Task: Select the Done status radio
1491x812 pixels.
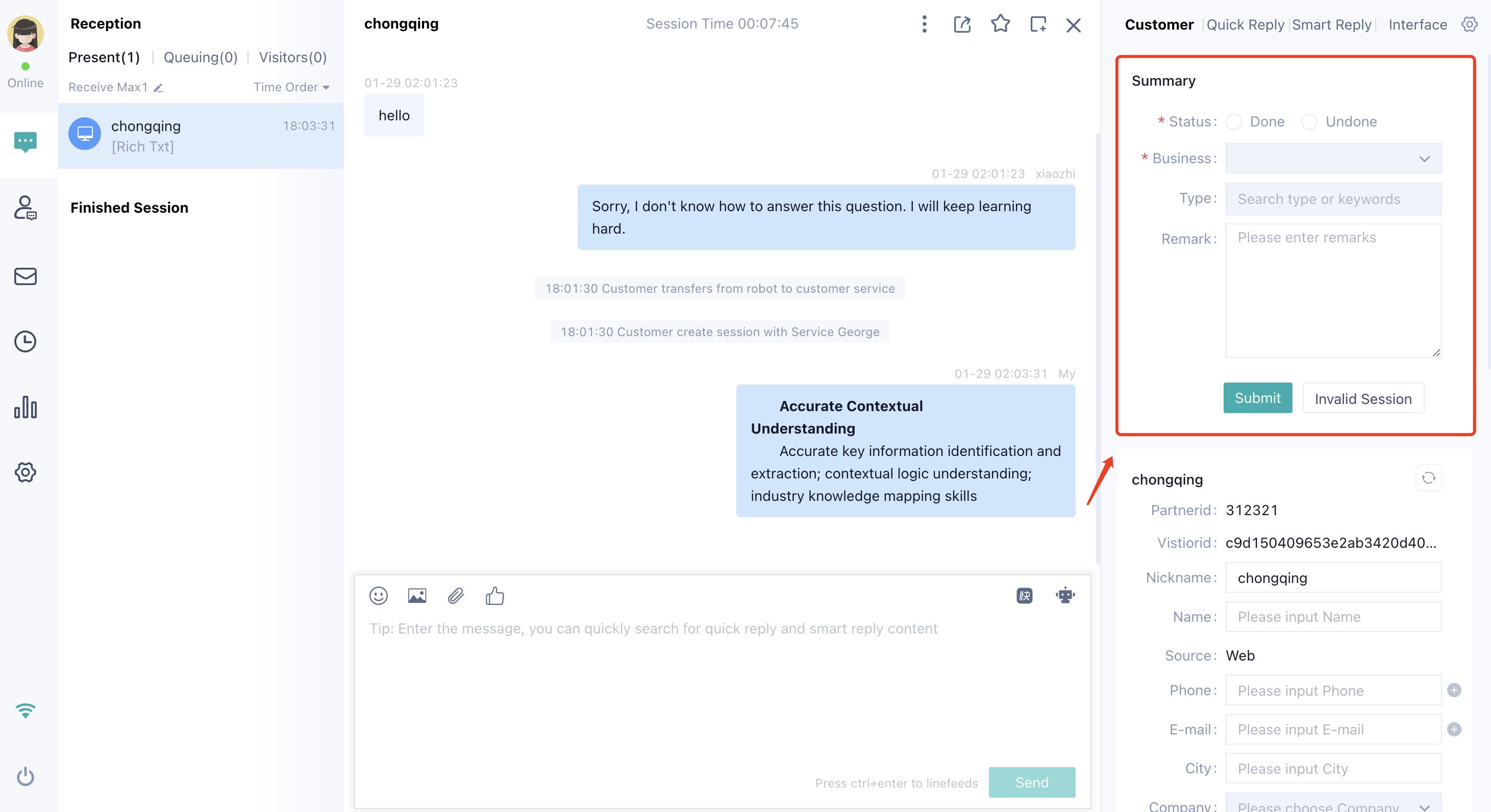Action: pyautogui.click(x=1233, y=122)
